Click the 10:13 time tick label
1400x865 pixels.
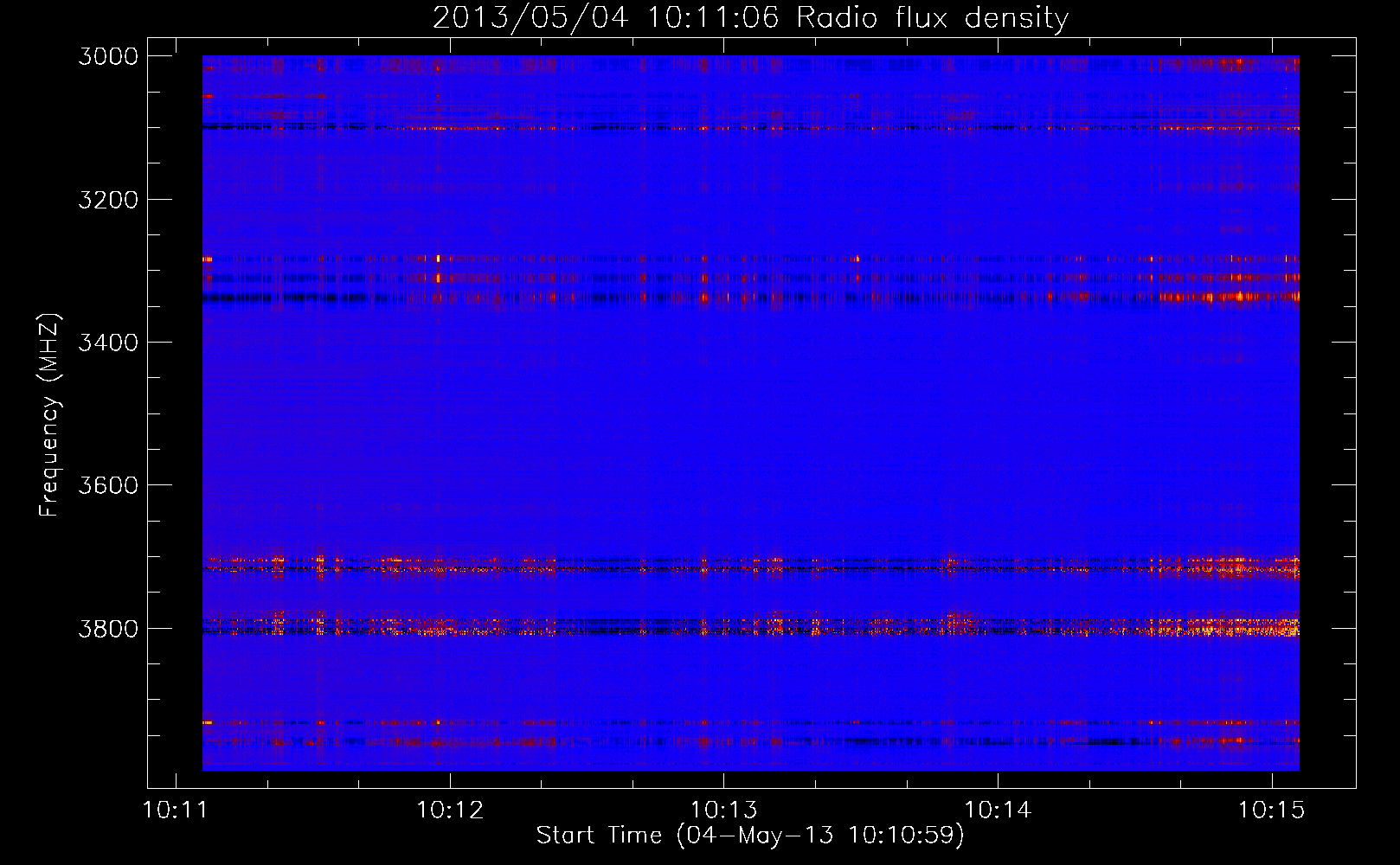[x=724, y=811]
